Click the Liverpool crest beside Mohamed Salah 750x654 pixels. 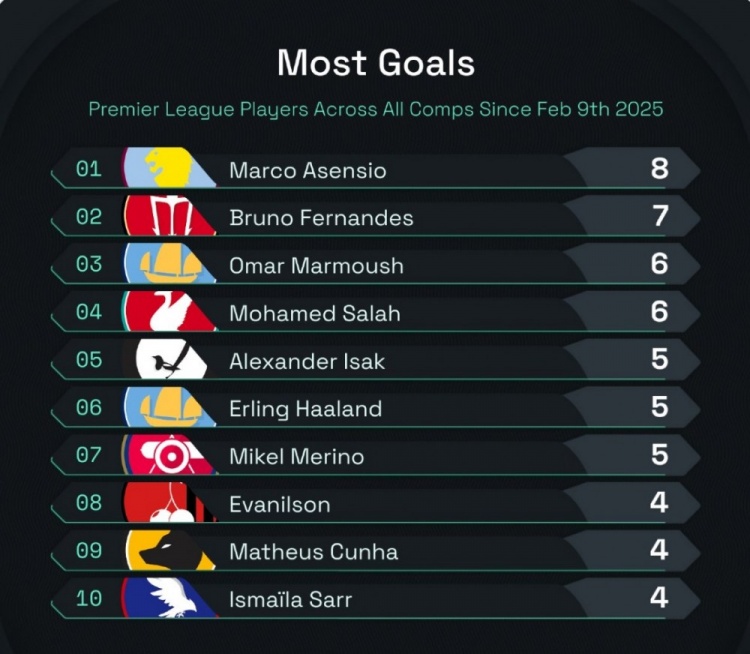168,312
